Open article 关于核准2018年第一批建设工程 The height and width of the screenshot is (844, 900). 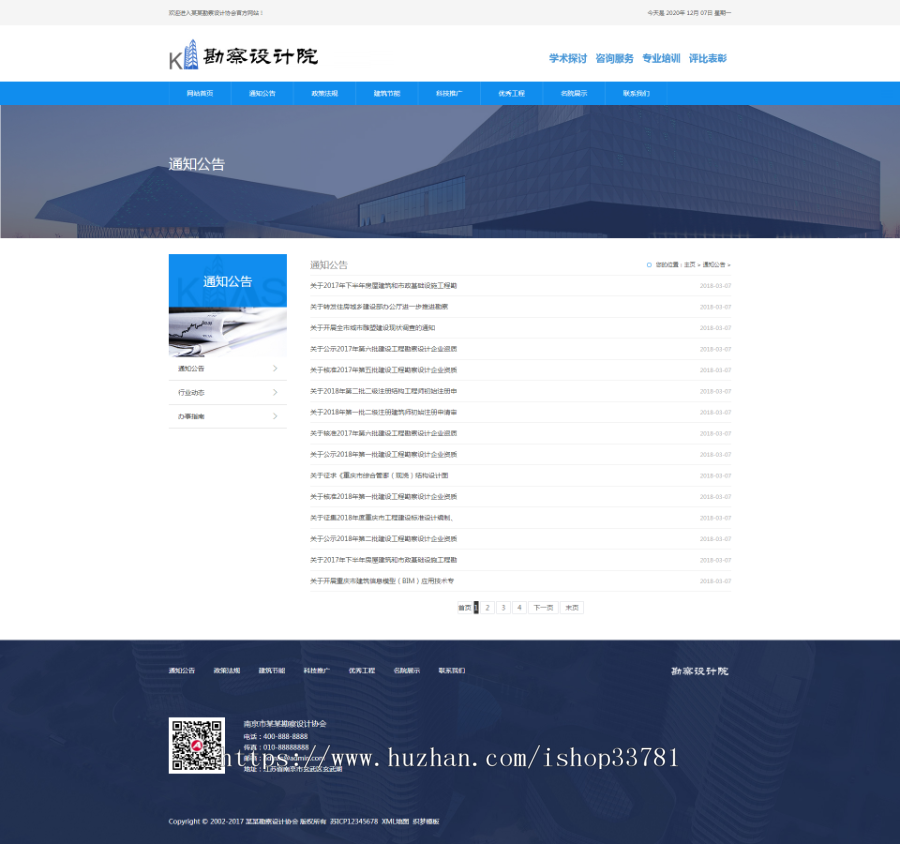coord(383,497)
